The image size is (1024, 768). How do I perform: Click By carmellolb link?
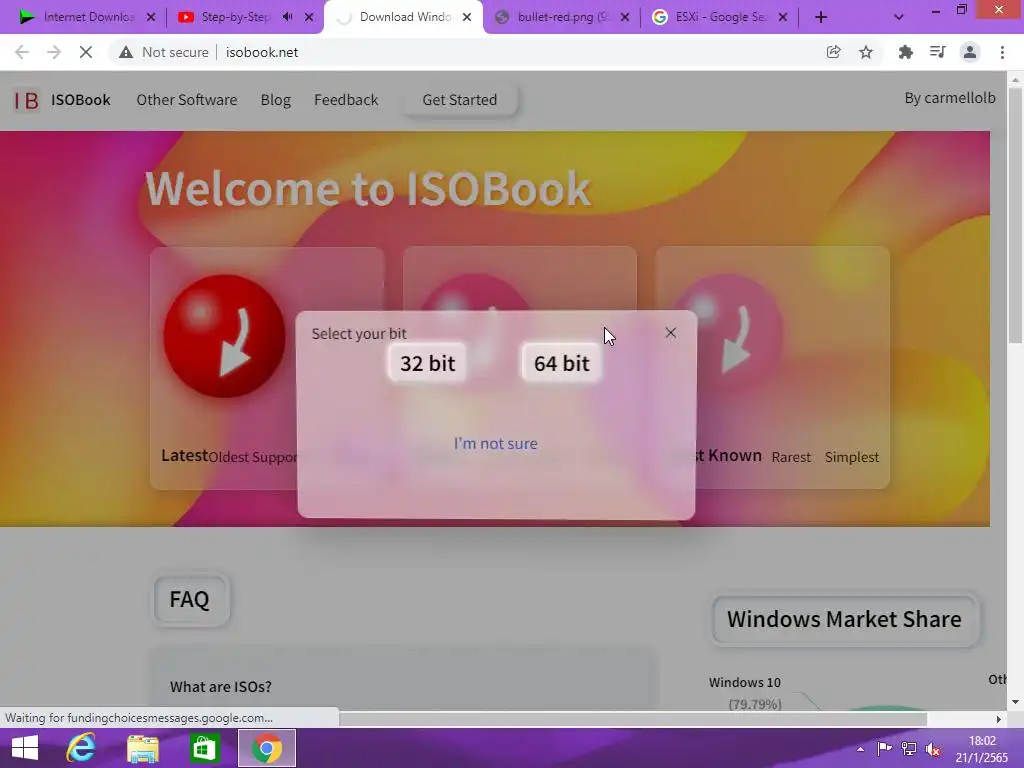click(x=950, y=98)
